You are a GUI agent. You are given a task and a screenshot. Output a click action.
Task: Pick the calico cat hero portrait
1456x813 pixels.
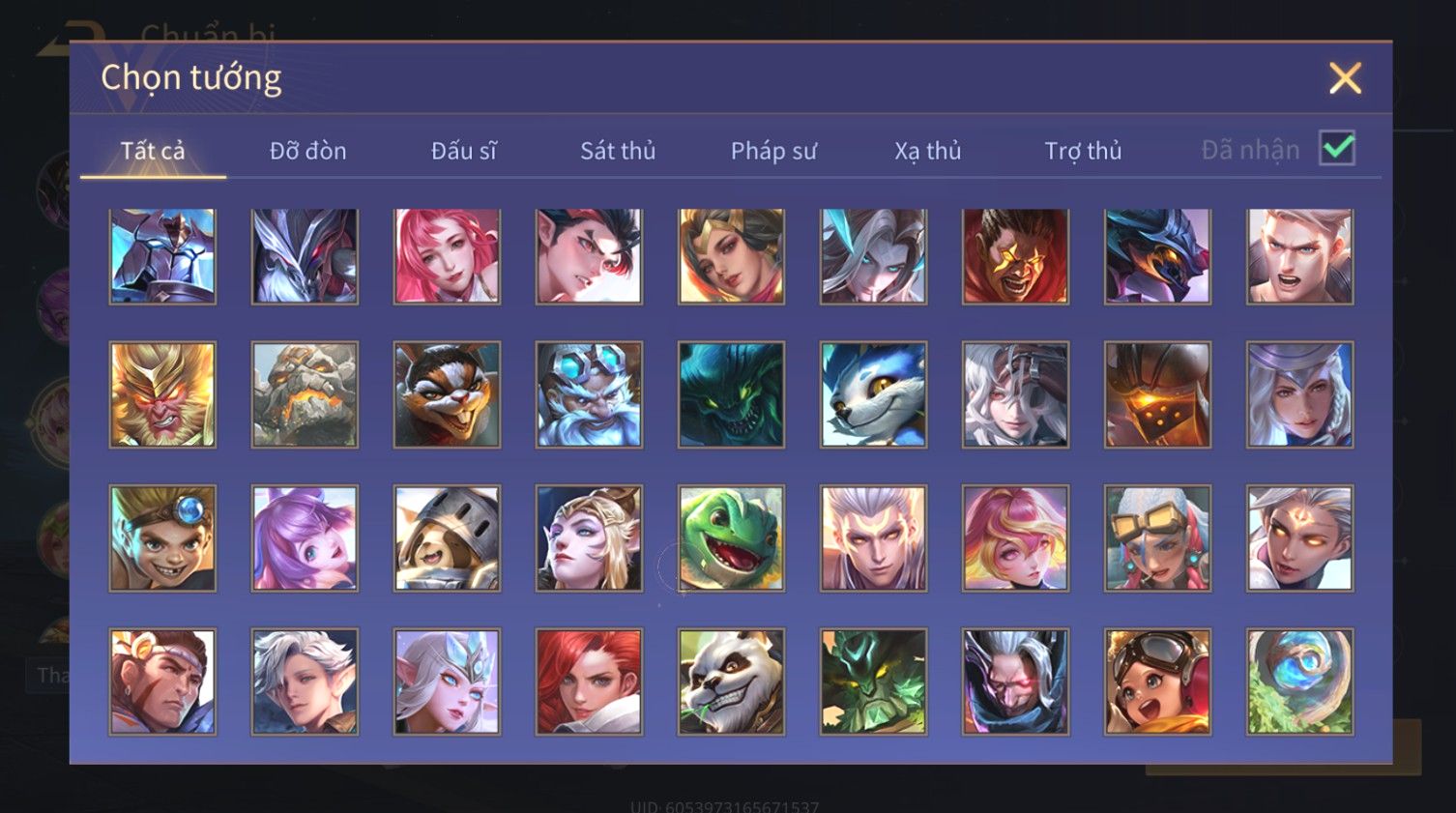pyautogui.click(x=447, y=394)
